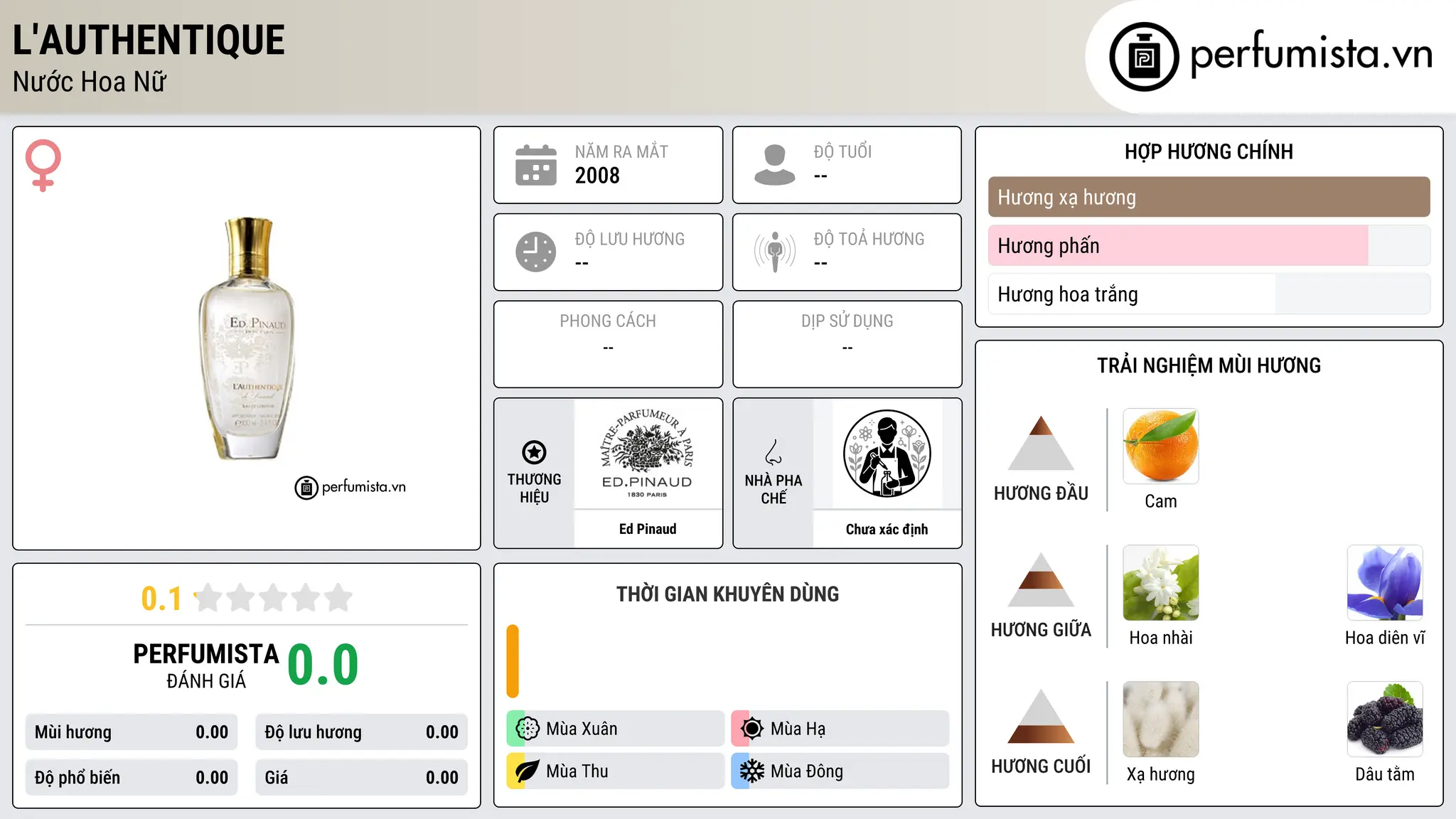This screenshot has height=819, width=1456.
Task: Click the L'AUTHENTIQUE title text
Action: pos(149,40)
